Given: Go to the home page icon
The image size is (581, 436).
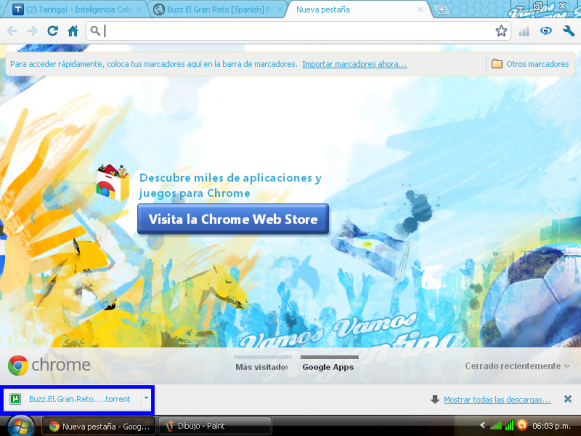Looking at the screenshot, I should coord(73,31).
